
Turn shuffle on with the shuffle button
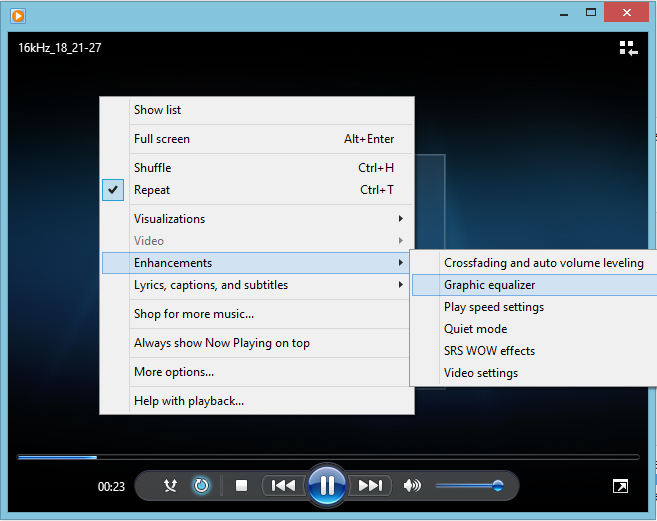[170, 486]
